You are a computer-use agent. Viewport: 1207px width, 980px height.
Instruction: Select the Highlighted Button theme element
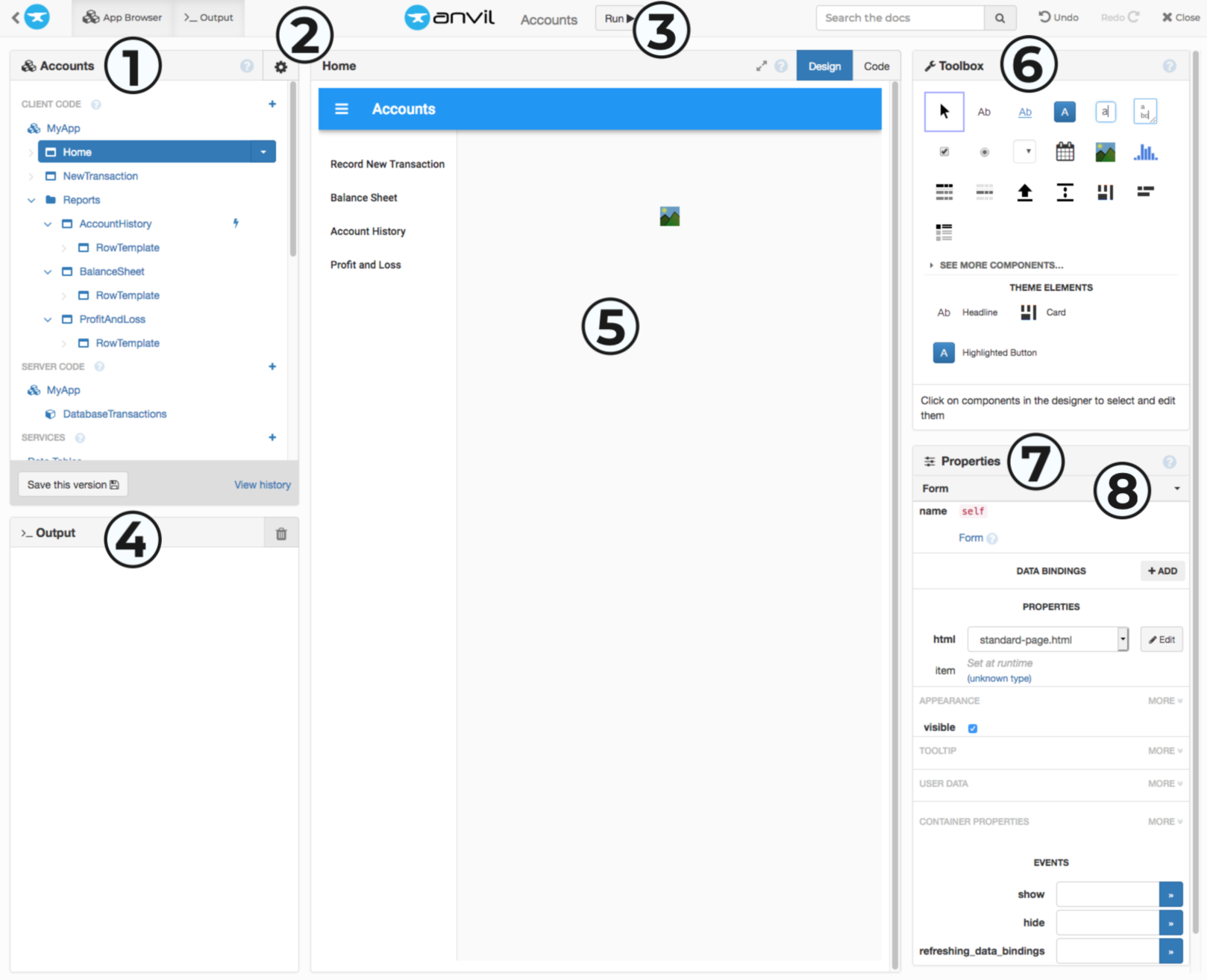pyautogui.click(x=944, y=352)
